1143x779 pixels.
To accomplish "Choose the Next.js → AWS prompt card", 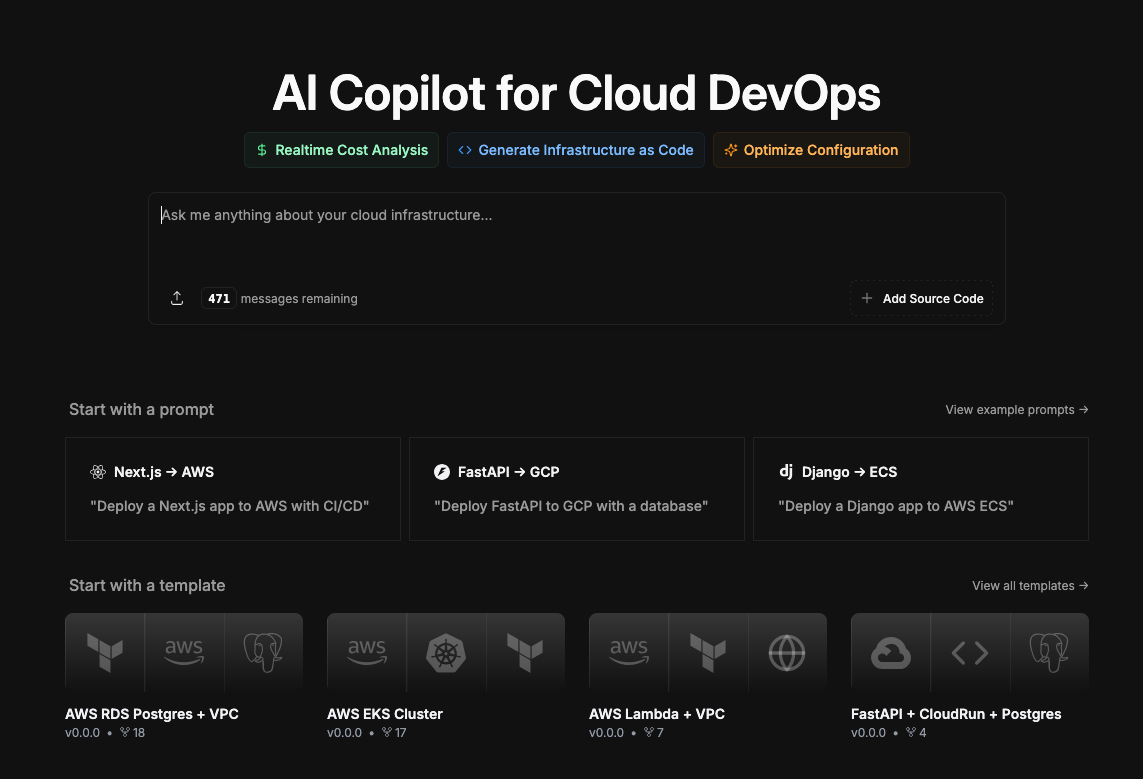I will tap(233, 489).
